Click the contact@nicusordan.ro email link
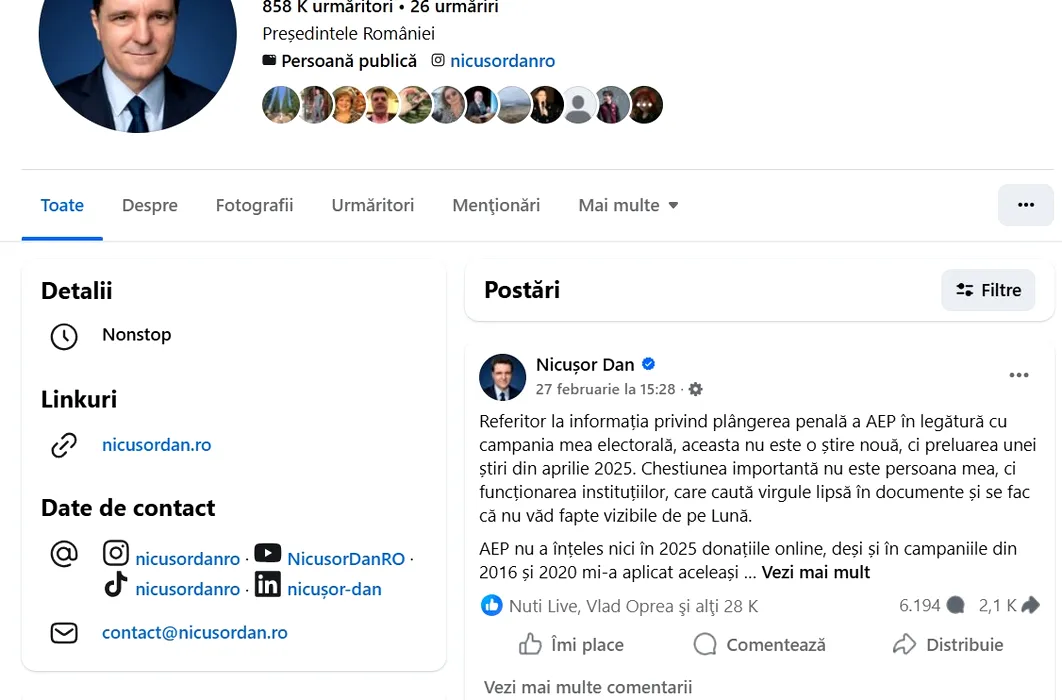Image resolution: width=1062 pixels, height=700 pixels. pyautogui.click(x=194, y=632)
